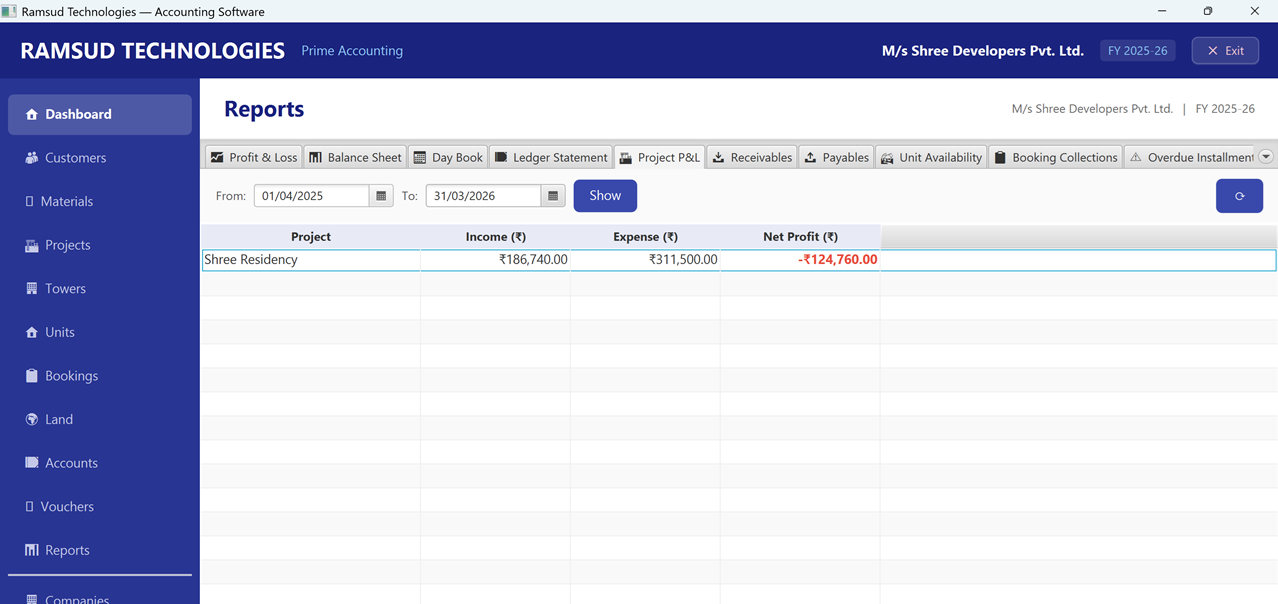Select the Project P&L tab

tap(659, 157)
